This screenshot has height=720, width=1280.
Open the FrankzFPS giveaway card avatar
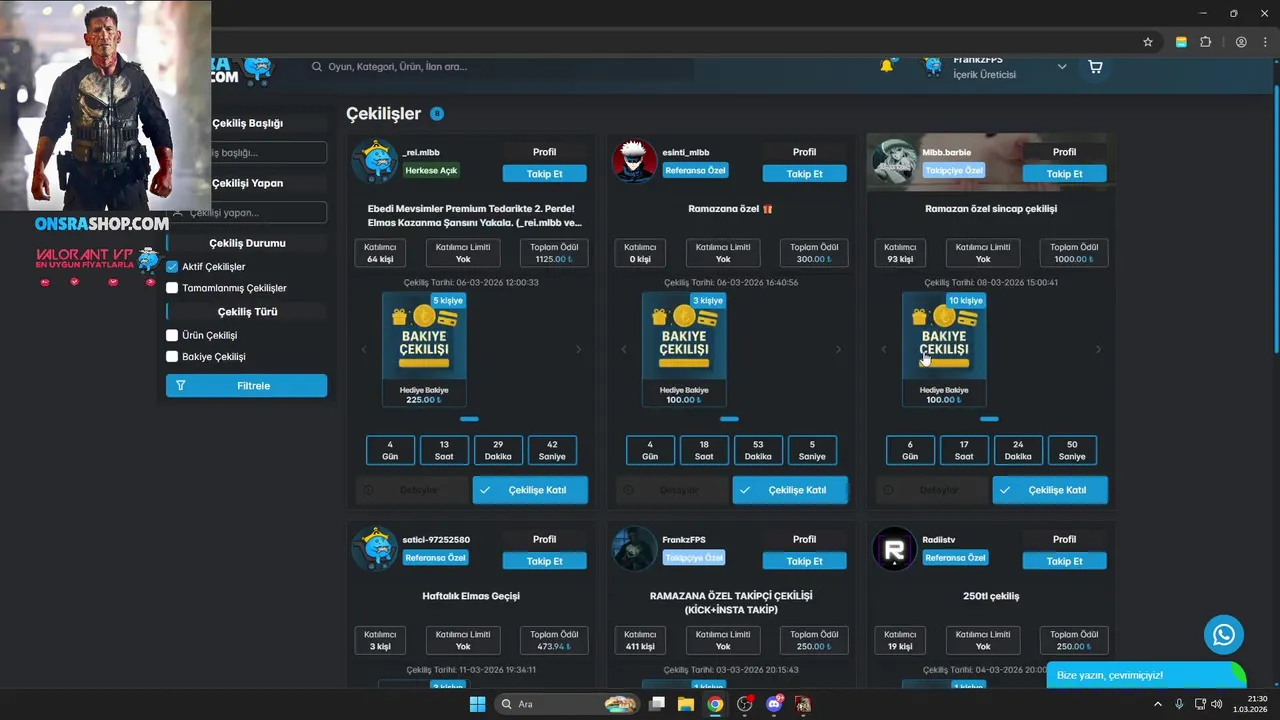[x=635, y=549]
